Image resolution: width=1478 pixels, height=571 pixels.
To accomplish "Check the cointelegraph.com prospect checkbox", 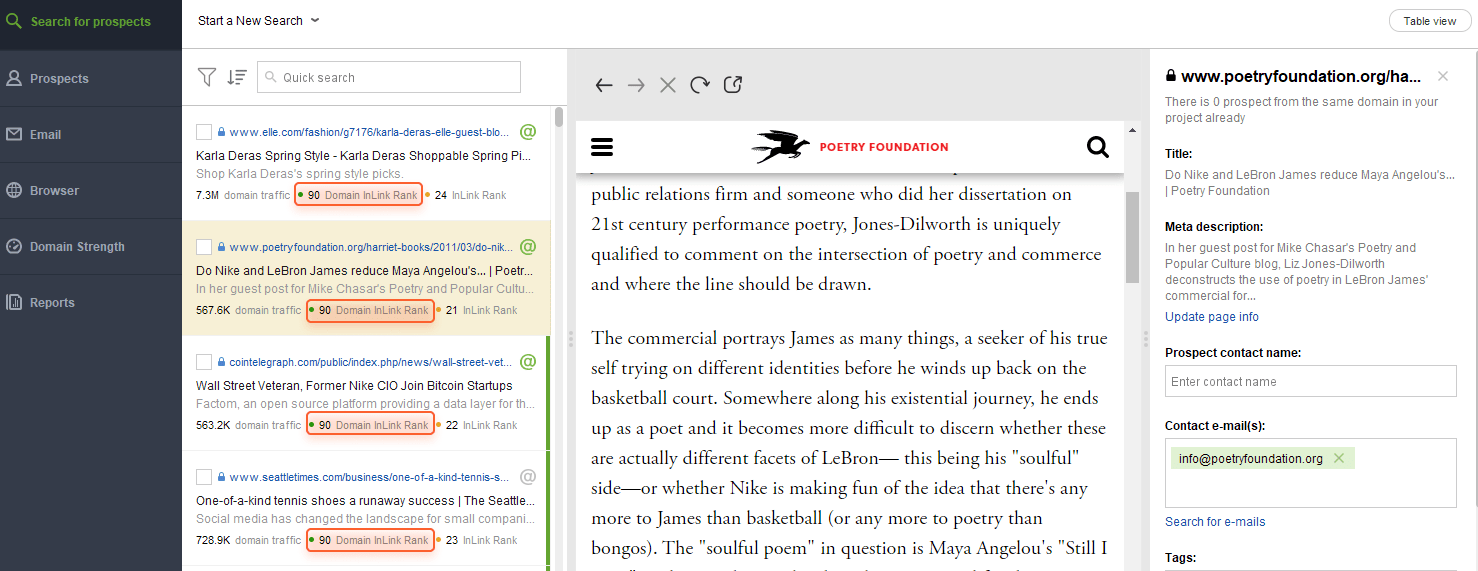I will point(204,361).
